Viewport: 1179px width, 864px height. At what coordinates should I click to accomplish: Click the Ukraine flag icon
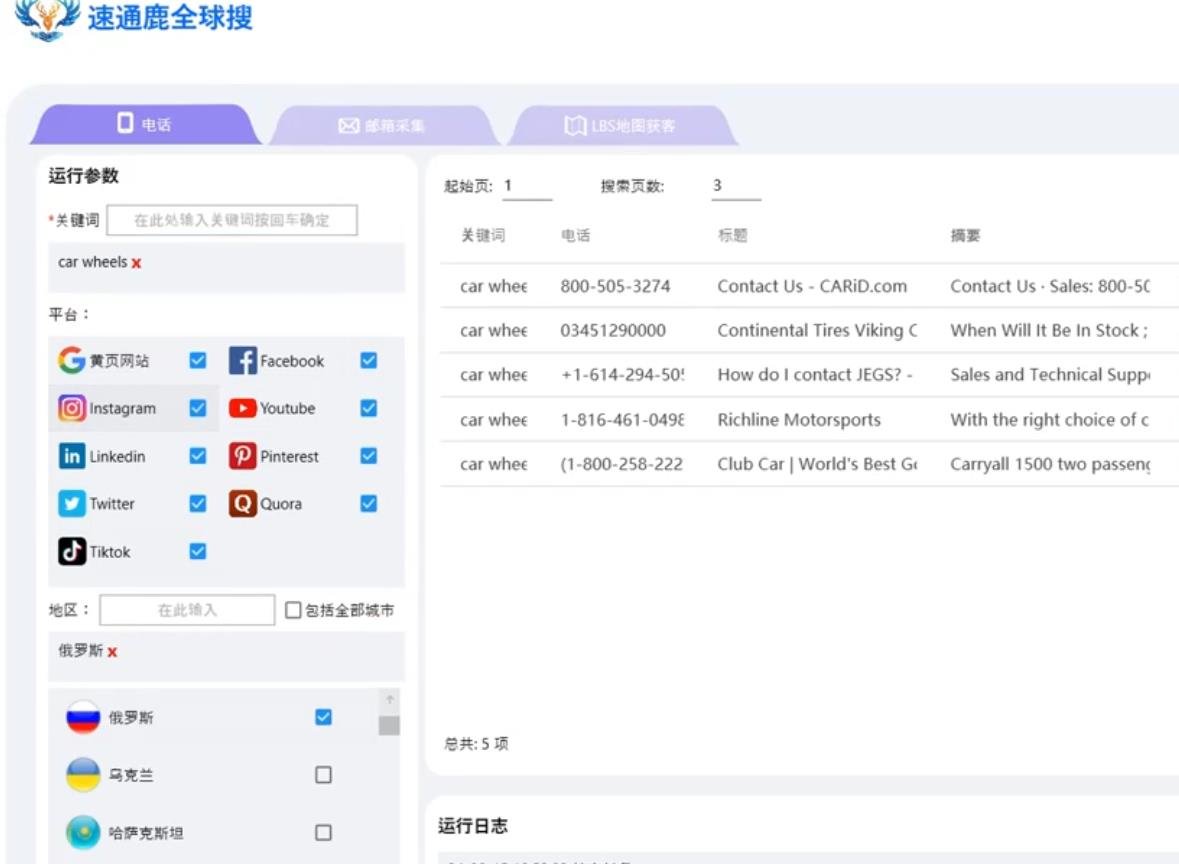pos(83,775)
